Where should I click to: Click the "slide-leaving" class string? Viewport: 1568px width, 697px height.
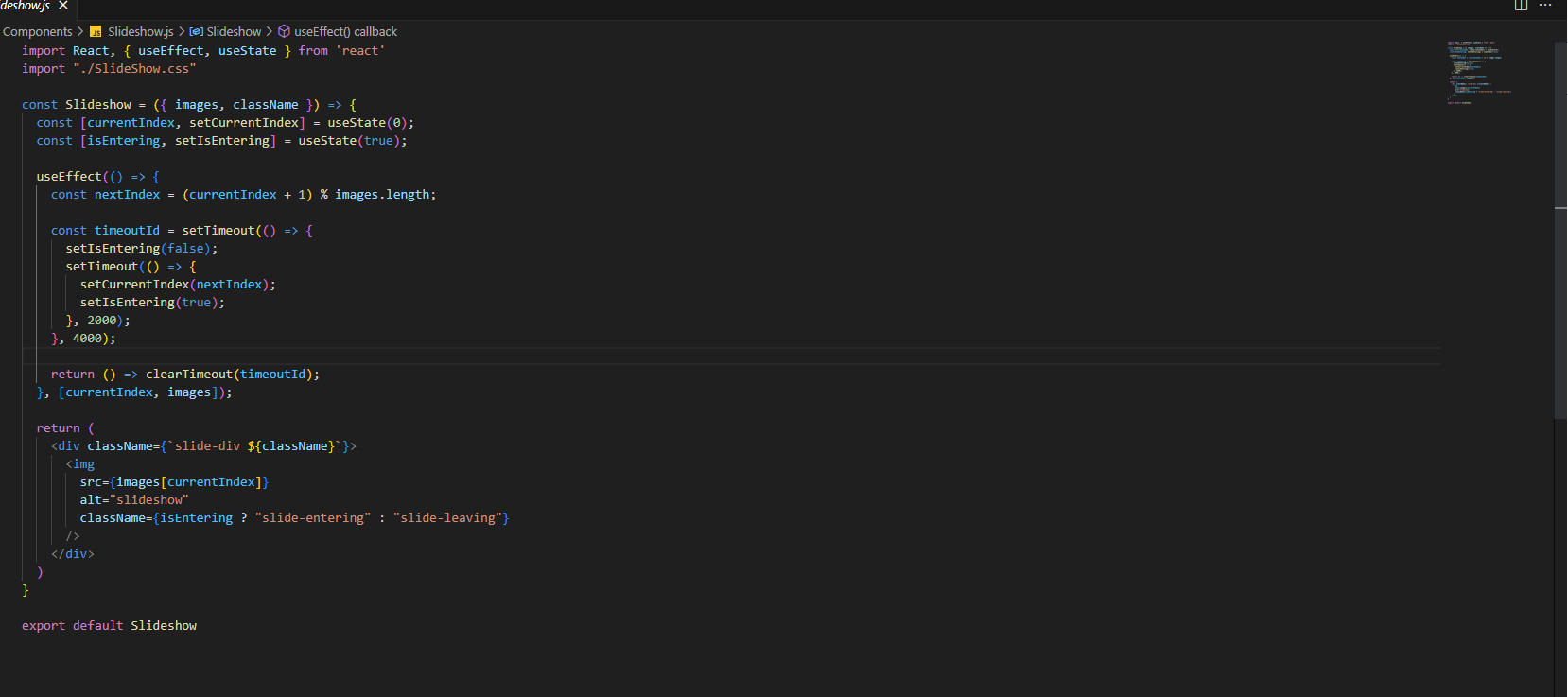click(447, 518)
